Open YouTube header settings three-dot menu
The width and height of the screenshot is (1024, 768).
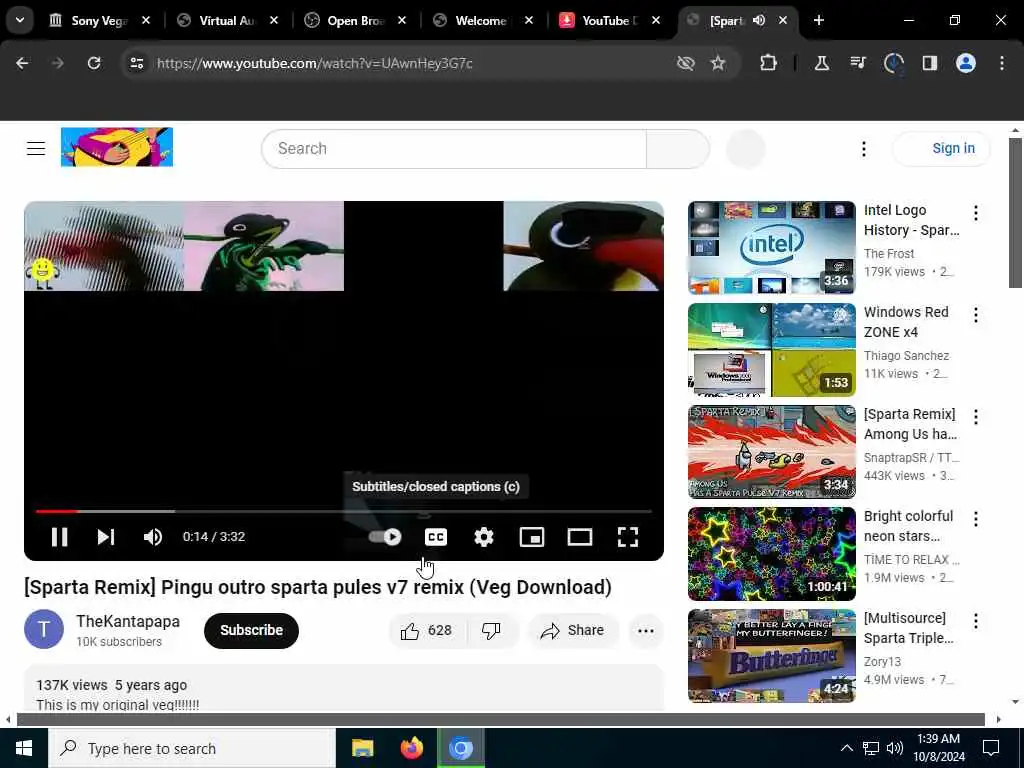(x=863, y=149)
